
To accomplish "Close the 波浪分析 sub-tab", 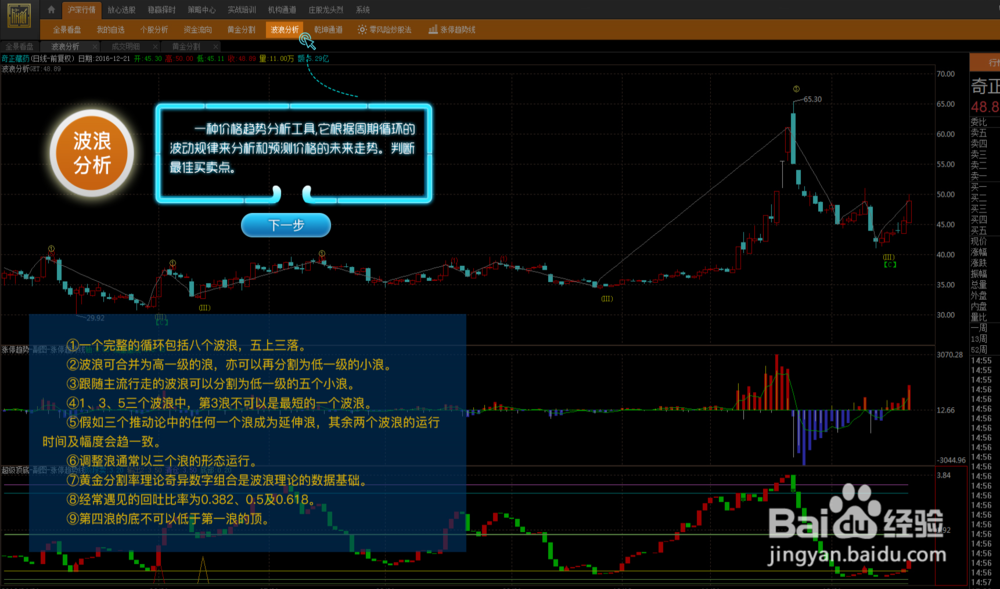I will (95, 47).
